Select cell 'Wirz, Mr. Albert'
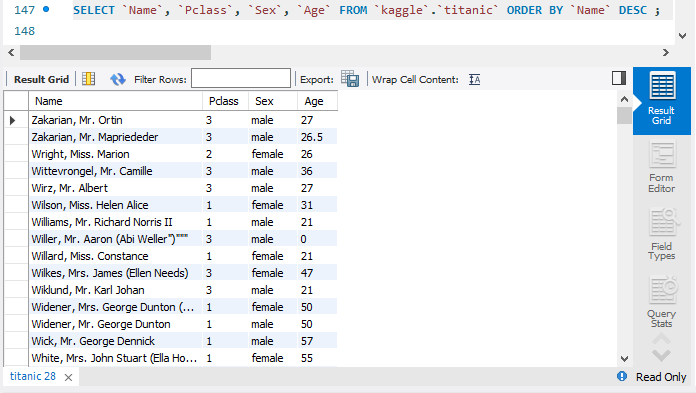 [x=116, y=188]
